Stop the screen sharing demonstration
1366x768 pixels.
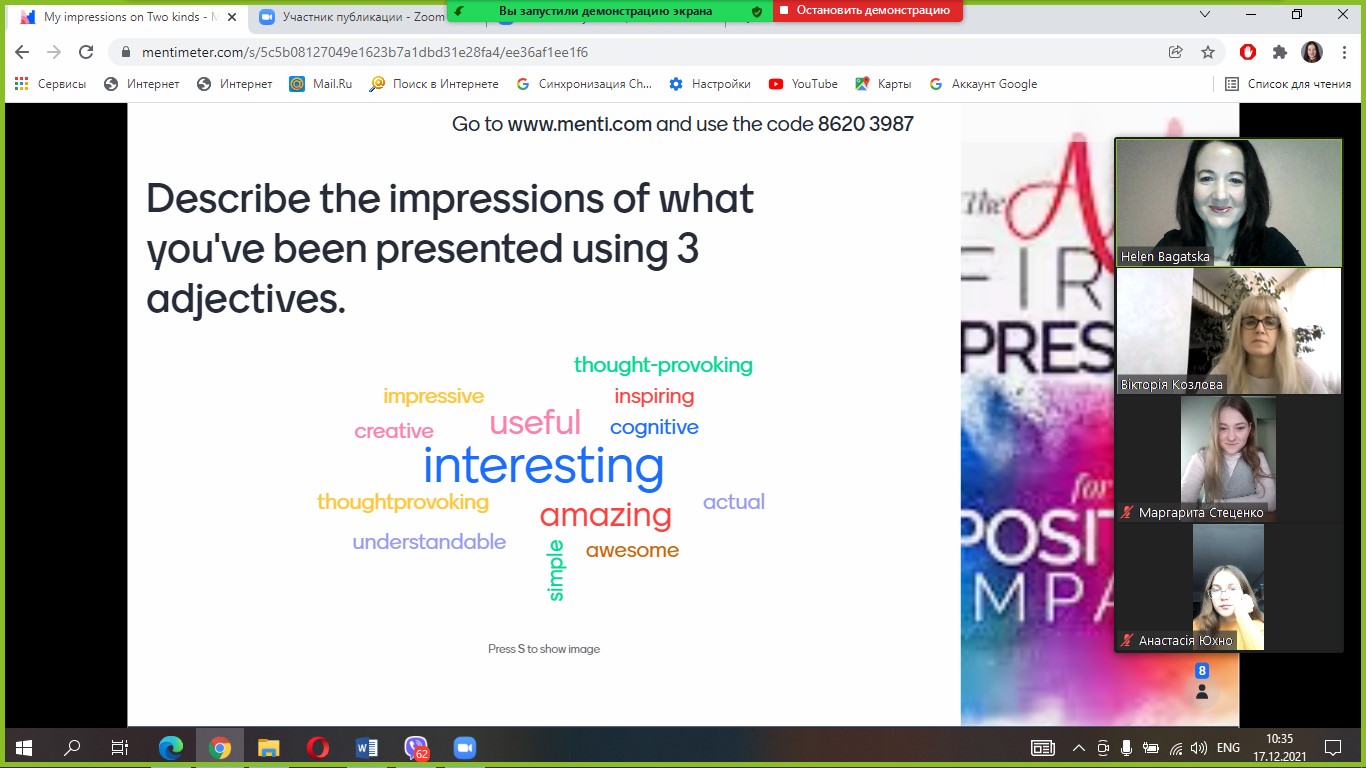tap(867, 10)
